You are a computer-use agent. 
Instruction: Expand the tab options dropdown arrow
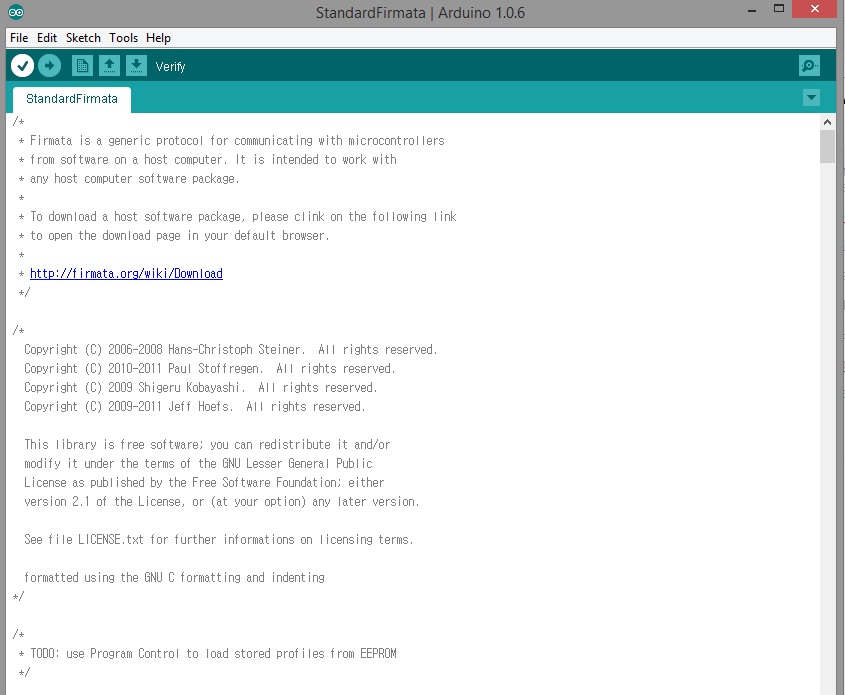(x=811, y=98)
